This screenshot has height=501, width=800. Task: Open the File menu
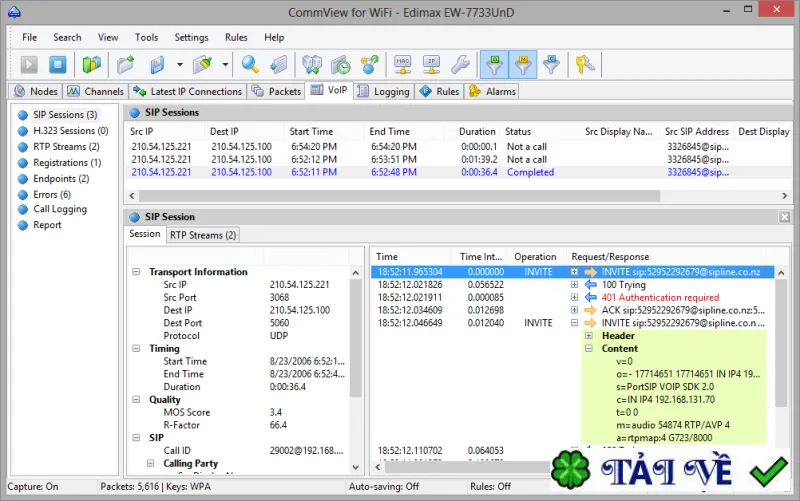pyautogui.click(x=29, y=37)
